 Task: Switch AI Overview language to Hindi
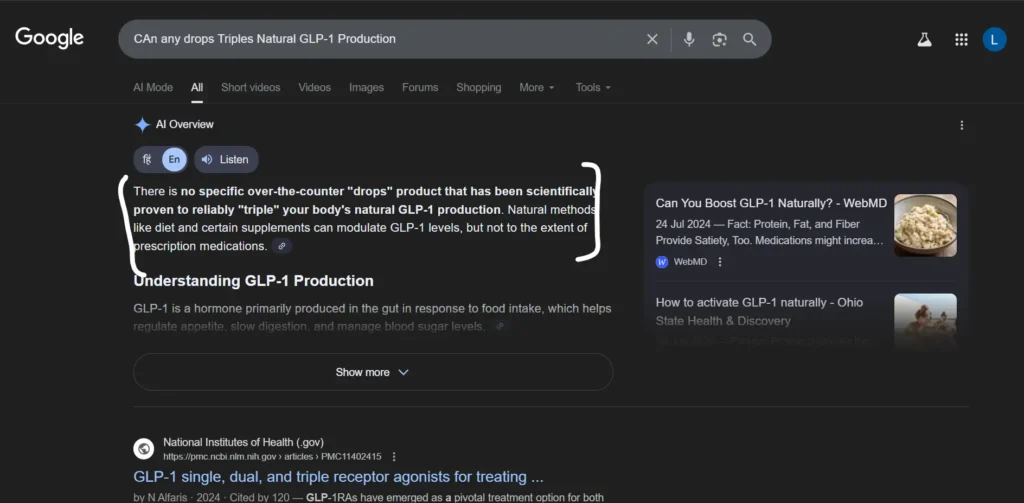pos(147,159)
